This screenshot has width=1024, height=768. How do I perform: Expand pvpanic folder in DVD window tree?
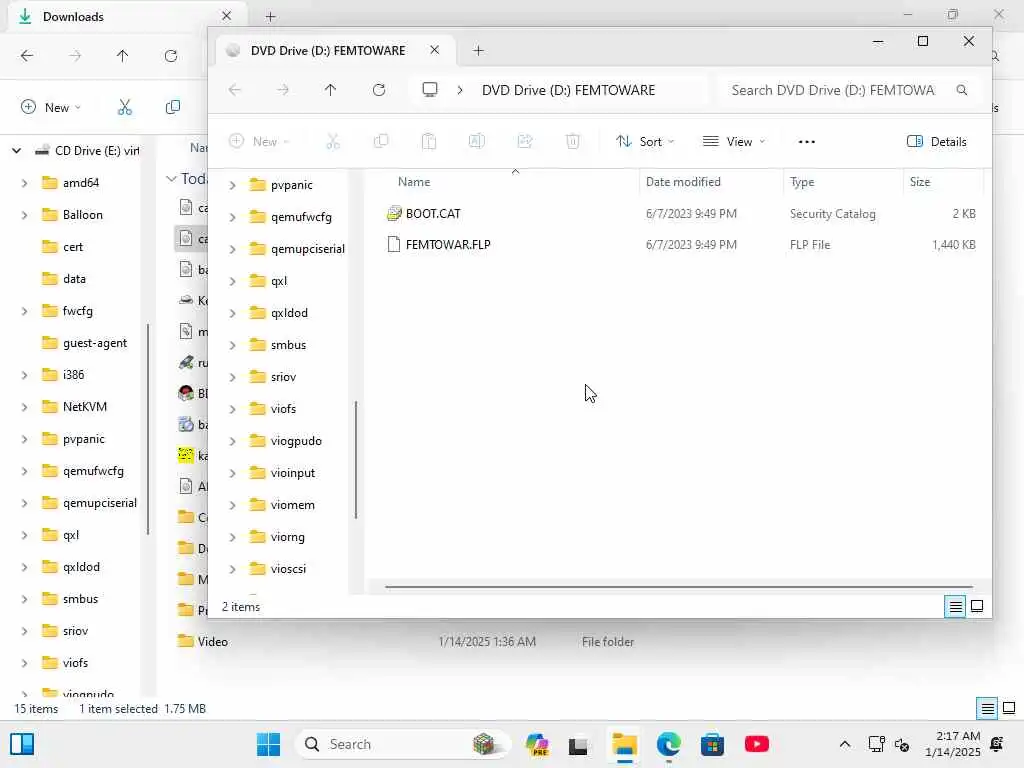coord(232,185)
